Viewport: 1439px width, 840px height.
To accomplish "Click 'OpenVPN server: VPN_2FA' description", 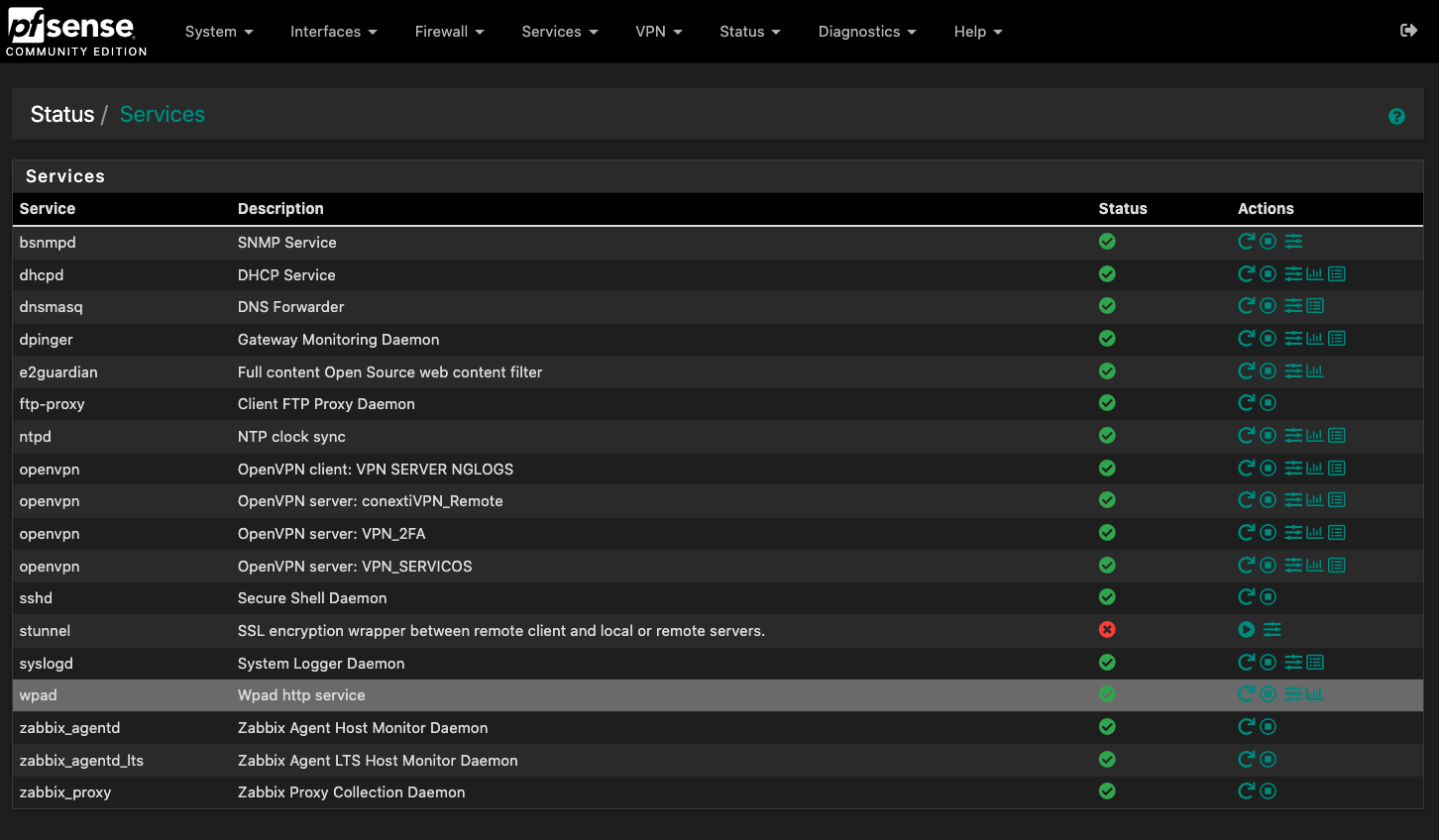I will point(331,534).
